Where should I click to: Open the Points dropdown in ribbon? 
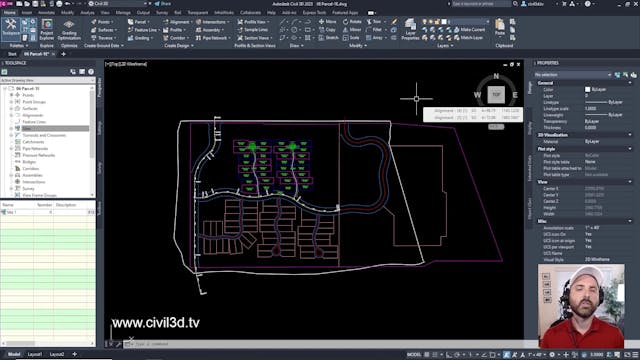coord(102,22)
